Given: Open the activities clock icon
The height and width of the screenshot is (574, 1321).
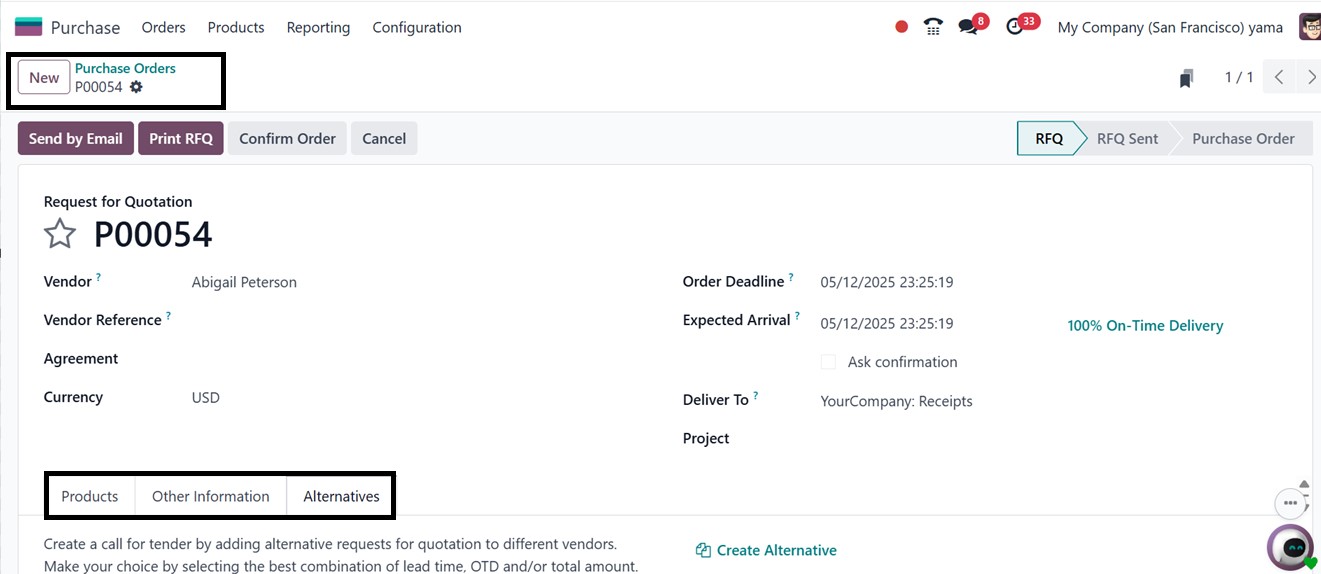Looking at the screenshot, I should coord(1015,27).
